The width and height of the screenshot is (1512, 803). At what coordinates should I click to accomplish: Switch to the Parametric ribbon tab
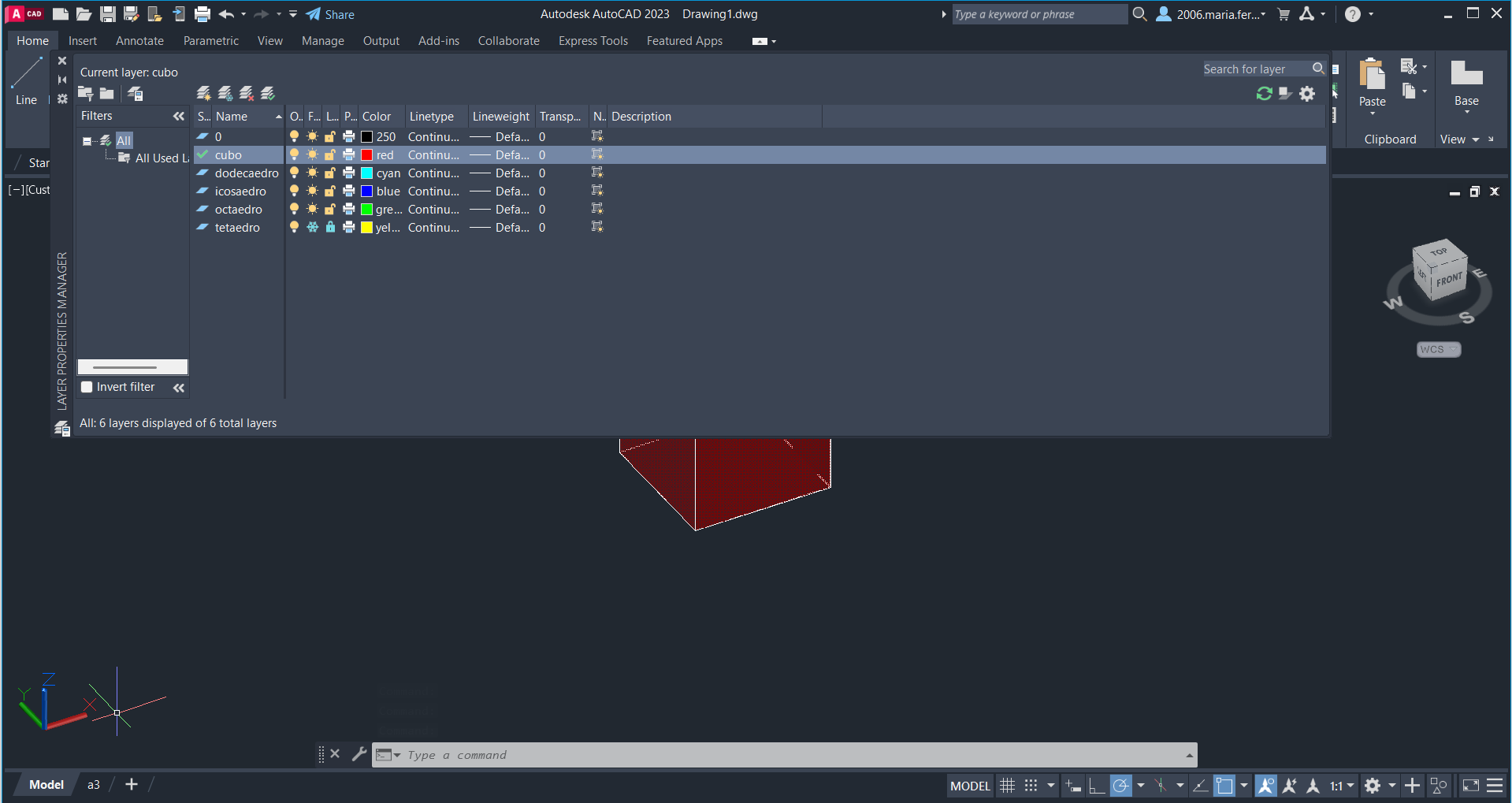211,41
